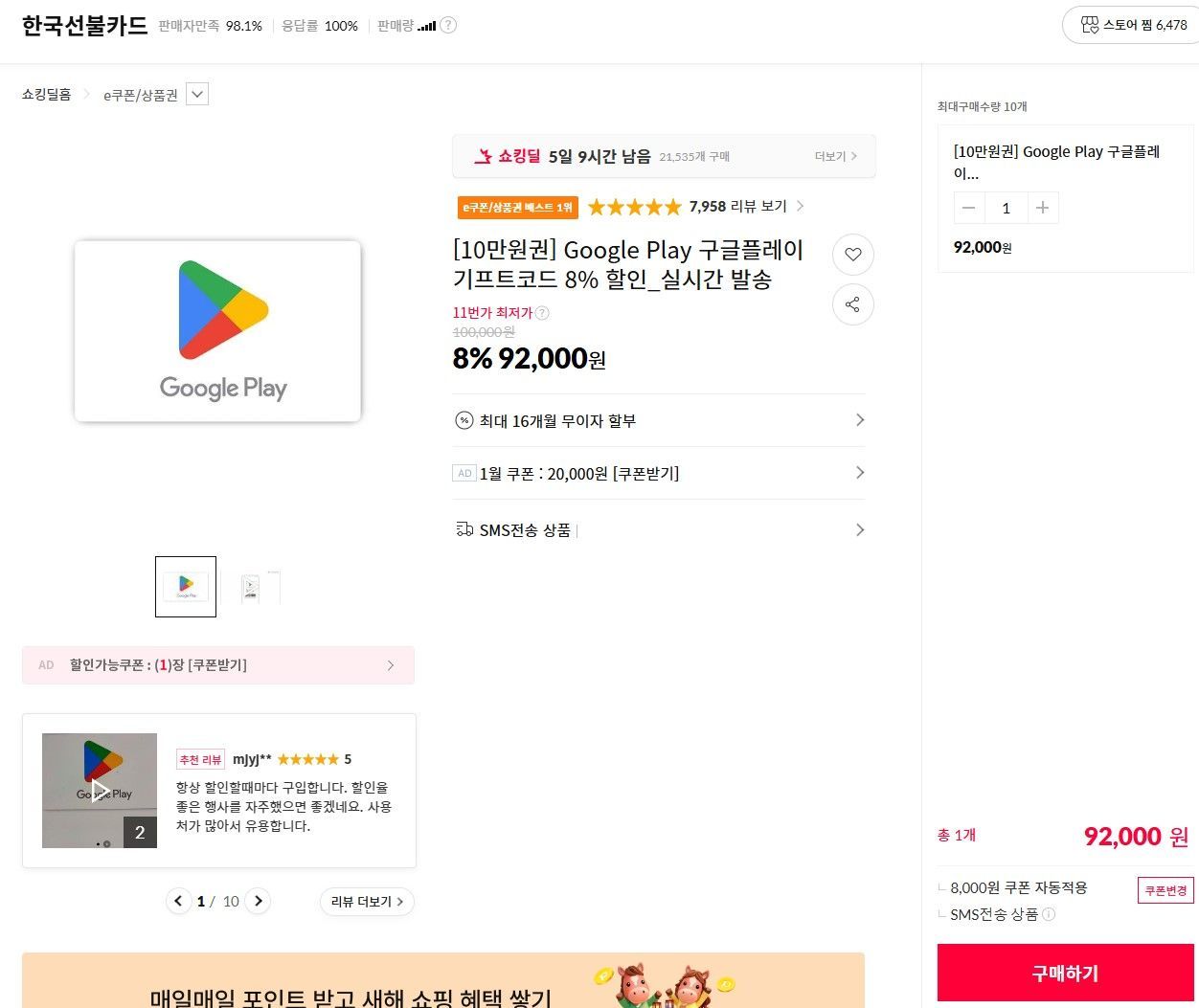The height and width of the screenshot is (1008, 1199).
Task: Play the customer review video
Action: [100, 790]
